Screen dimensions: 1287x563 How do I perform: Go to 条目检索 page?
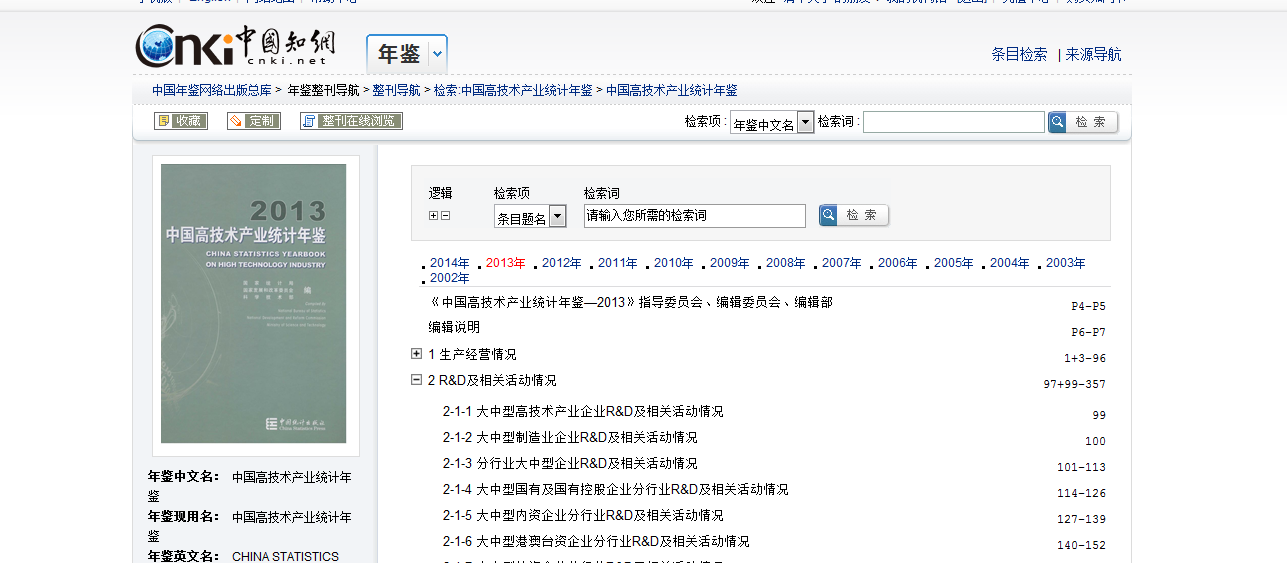(1019, 54)
